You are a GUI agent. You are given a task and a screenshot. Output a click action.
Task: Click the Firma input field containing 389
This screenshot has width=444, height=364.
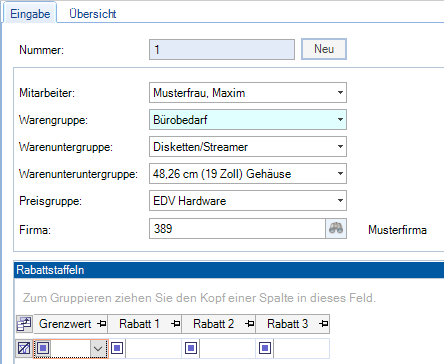pos(237,229)
